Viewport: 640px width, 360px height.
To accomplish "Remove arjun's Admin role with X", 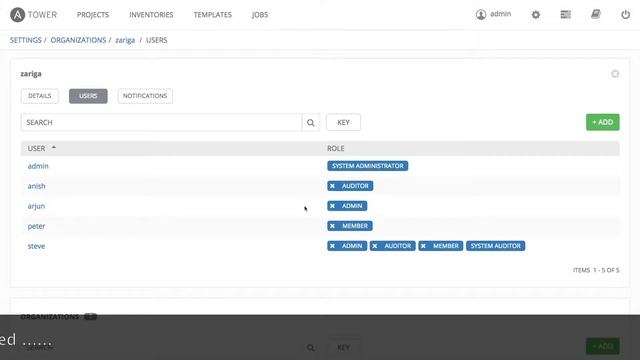I will click(x=332, y=206).
